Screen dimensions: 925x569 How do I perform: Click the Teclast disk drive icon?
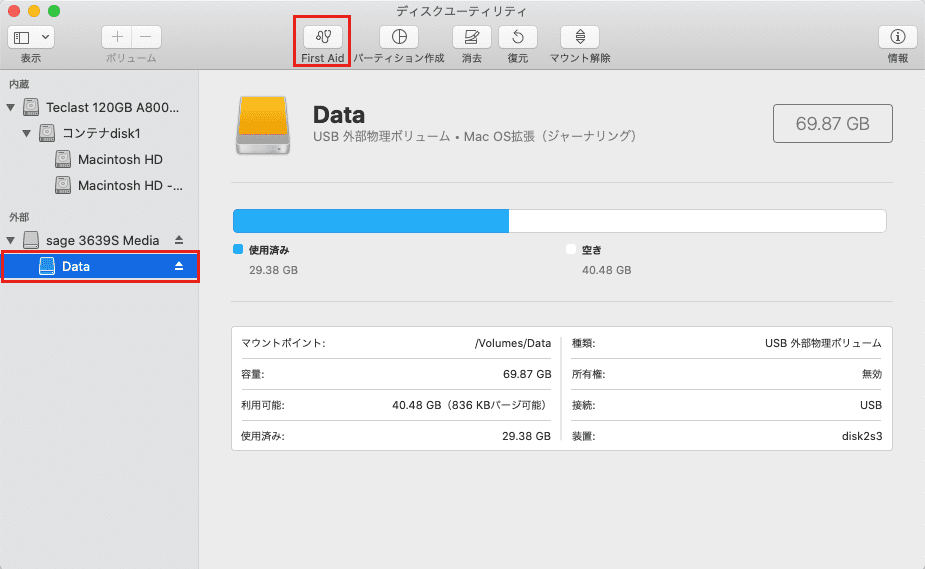click(31, 107)
